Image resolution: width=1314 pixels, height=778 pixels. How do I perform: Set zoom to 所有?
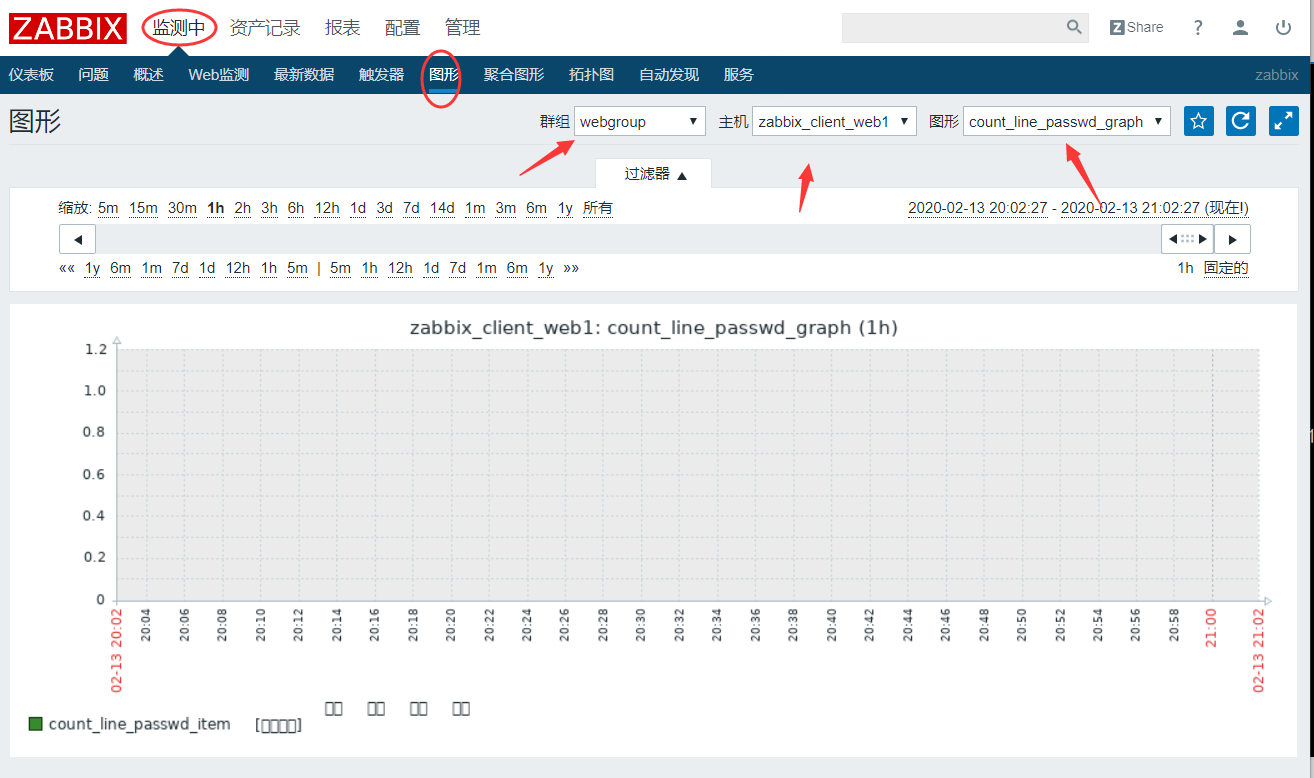[598, 208]
